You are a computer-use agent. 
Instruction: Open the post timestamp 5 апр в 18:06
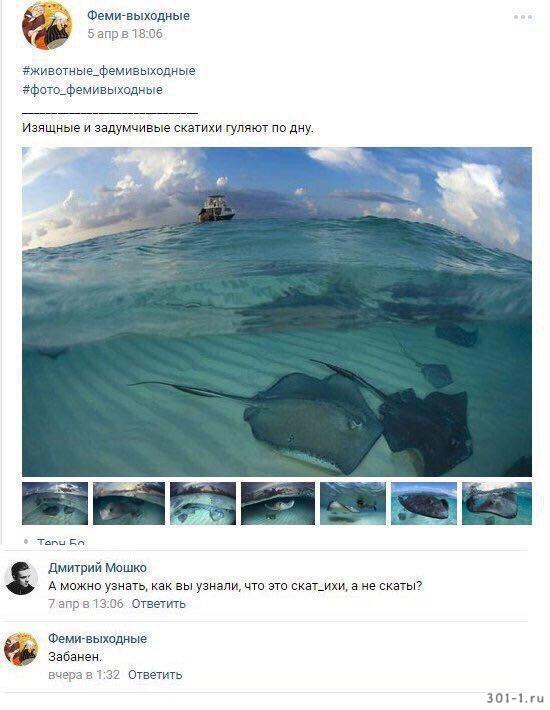(125, 34)
